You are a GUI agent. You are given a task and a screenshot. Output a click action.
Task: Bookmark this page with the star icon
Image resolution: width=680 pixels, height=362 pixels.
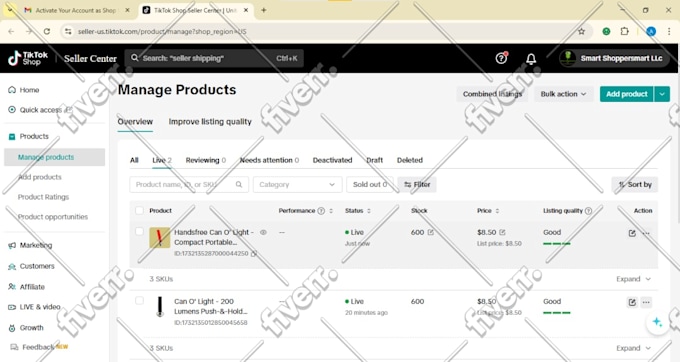point(582,31)
